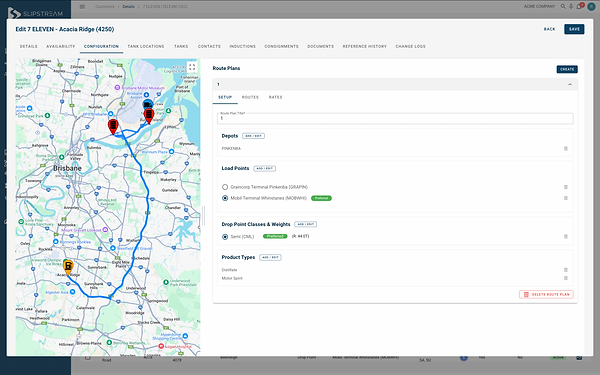Screen dimensions: 600x375
Task: Click the Route Plan Title input field
Action: coord(395,118)
